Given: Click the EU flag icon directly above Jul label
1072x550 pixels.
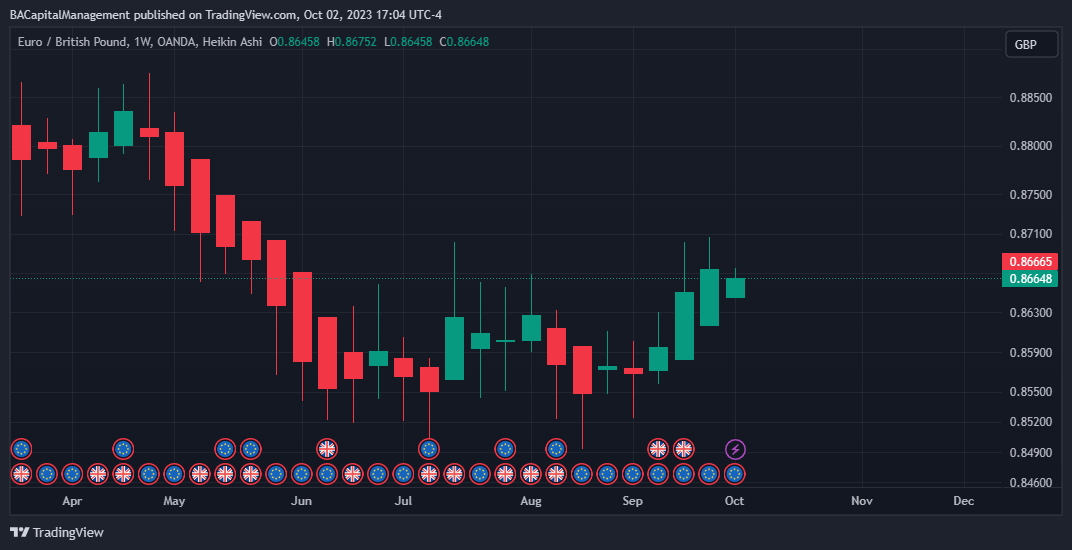Looking at the screenshot, I should coord(403,473).
